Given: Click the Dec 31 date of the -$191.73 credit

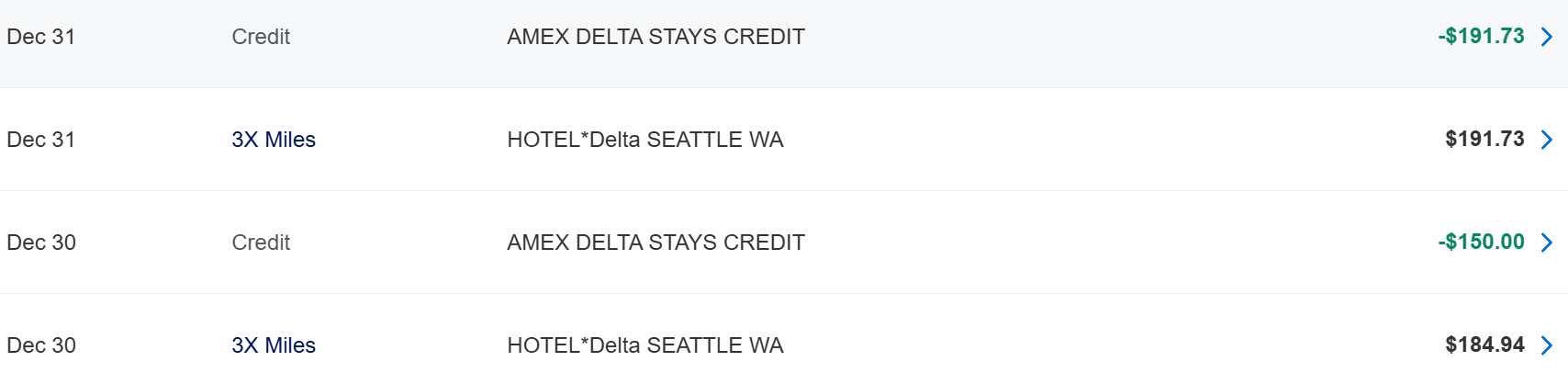Looking at the screenshot, I should [x=41, y=37].
